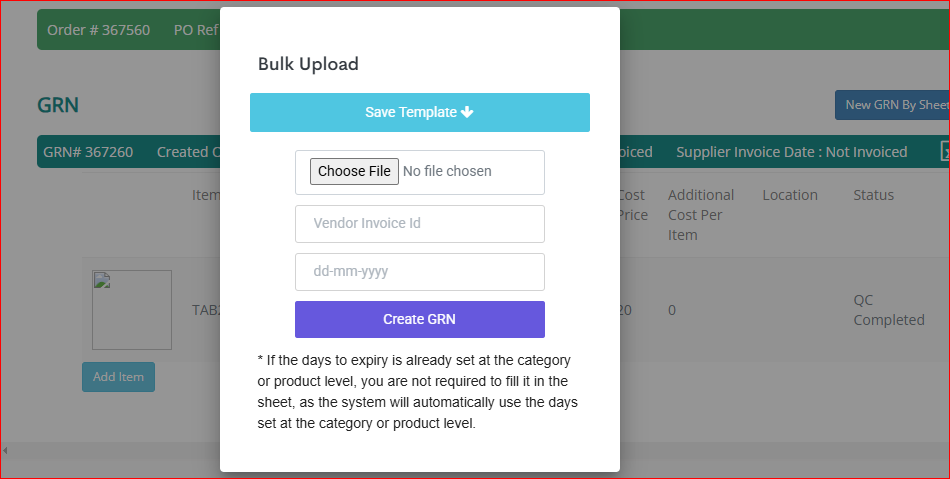Click the Additional Cost Per Item header
950x479 pixels.
coord(701,215)
